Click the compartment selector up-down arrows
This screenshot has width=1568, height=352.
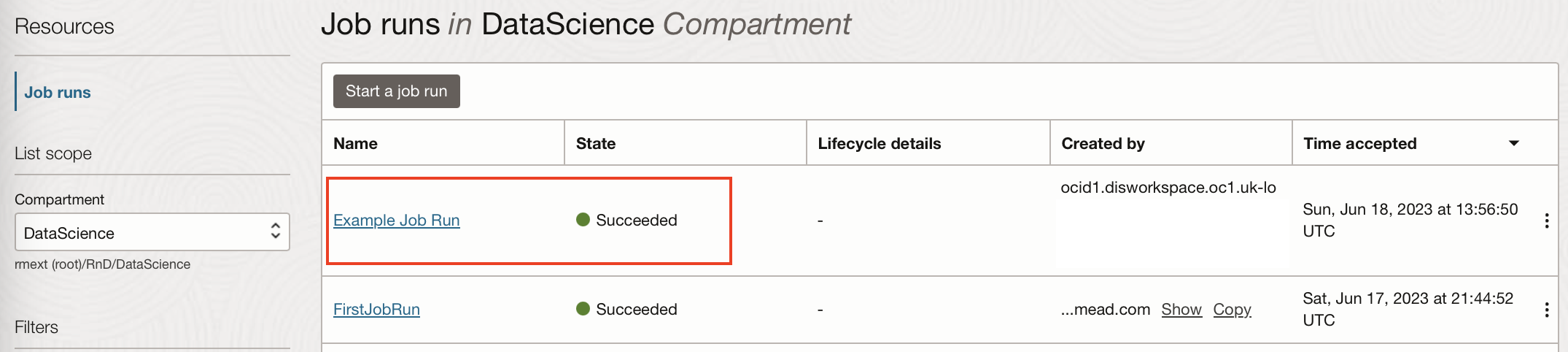pyautogui.click(x=276, y=231)
